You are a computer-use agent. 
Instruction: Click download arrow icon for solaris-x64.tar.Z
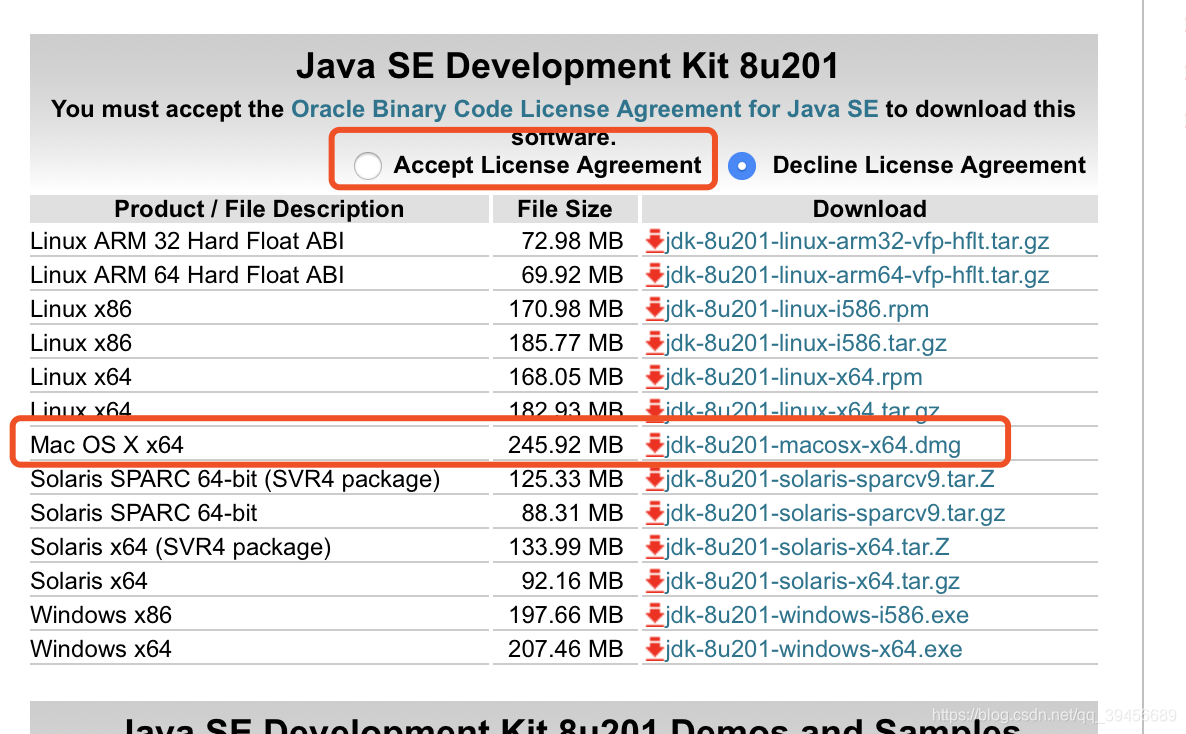tap(655, 547)
